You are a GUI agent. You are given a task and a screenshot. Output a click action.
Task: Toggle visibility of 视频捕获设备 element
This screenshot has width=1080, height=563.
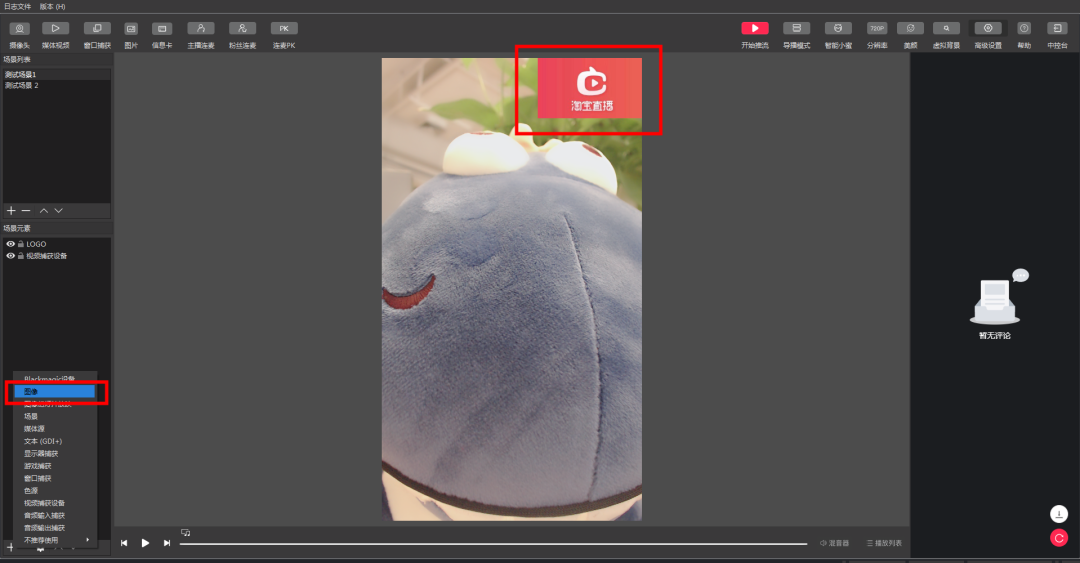pyautogui.click(x=10, y=256)
